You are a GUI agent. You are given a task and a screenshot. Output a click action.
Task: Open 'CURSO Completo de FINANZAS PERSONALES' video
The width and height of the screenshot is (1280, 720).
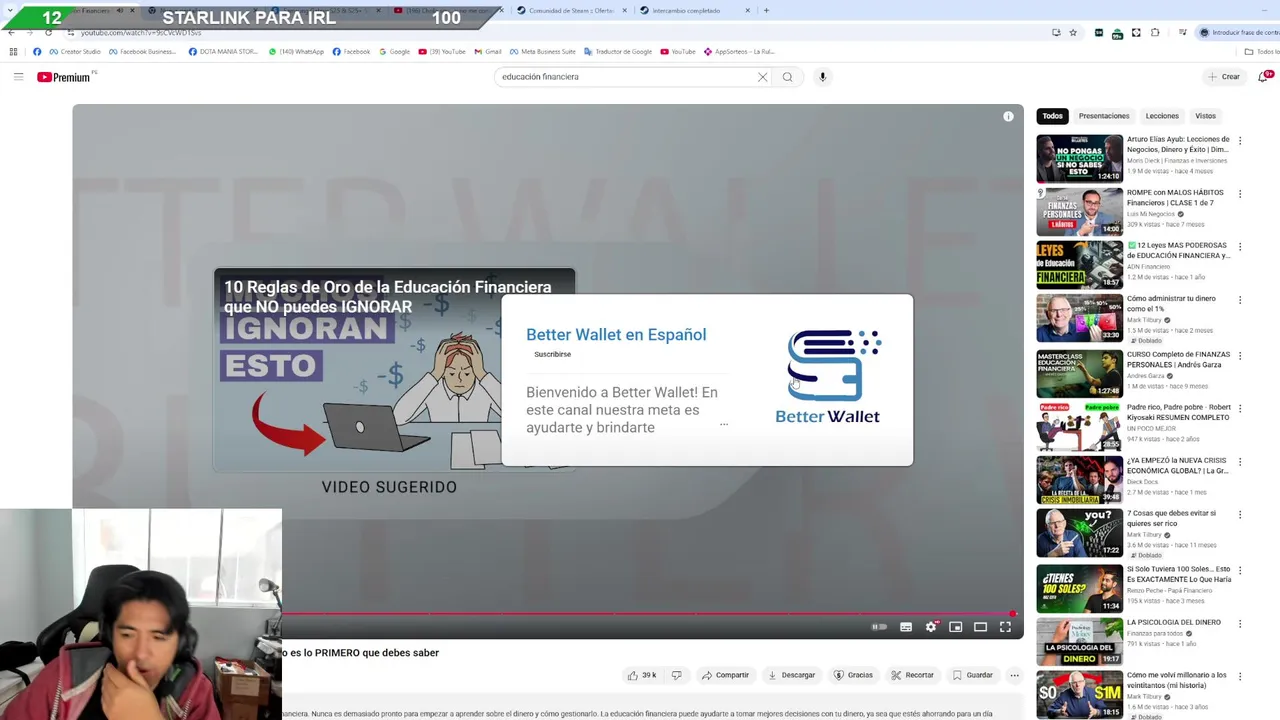[x=1178, y=359]
